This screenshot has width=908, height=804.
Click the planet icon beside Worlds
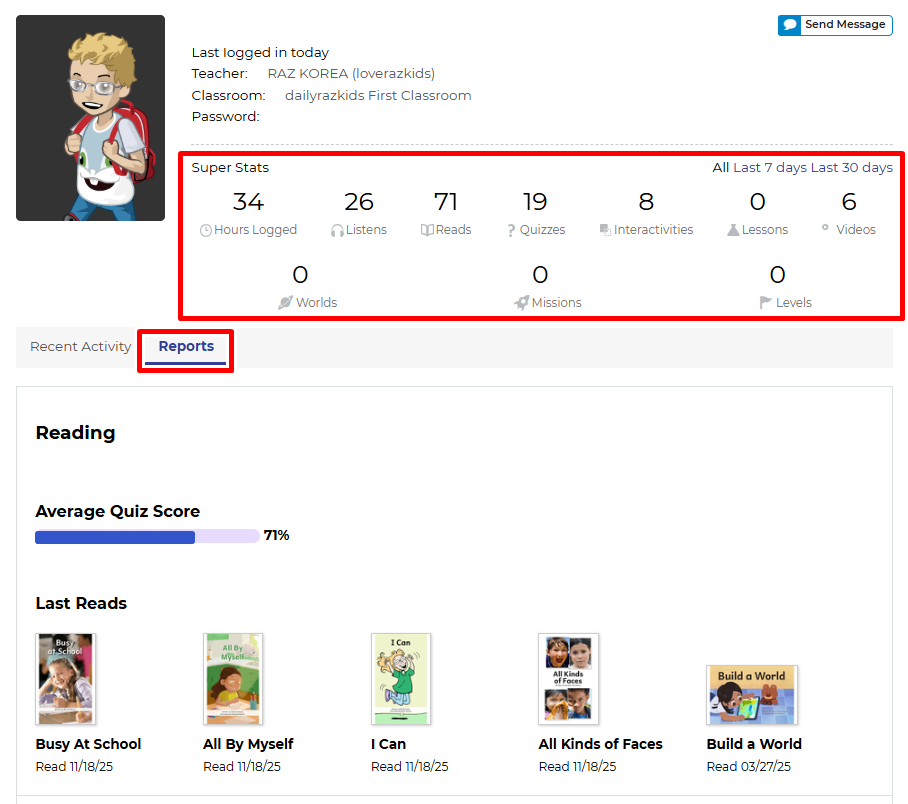coord(285,302)
